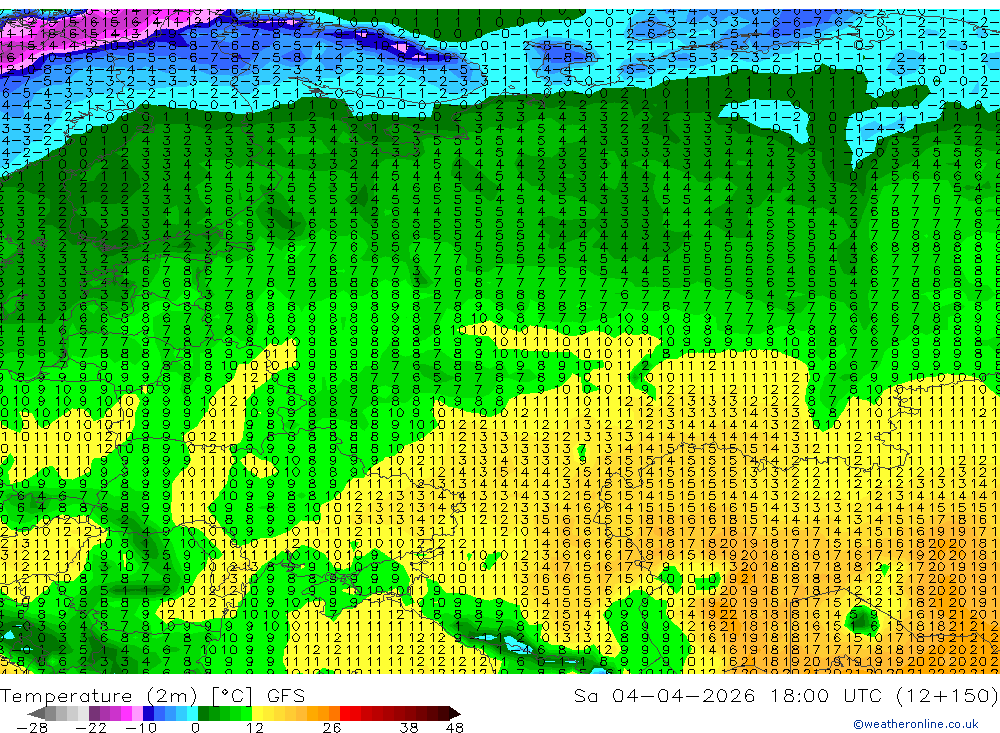Click the '18:00 UTC' time label

pyautogui.click(x=827, y=695)
